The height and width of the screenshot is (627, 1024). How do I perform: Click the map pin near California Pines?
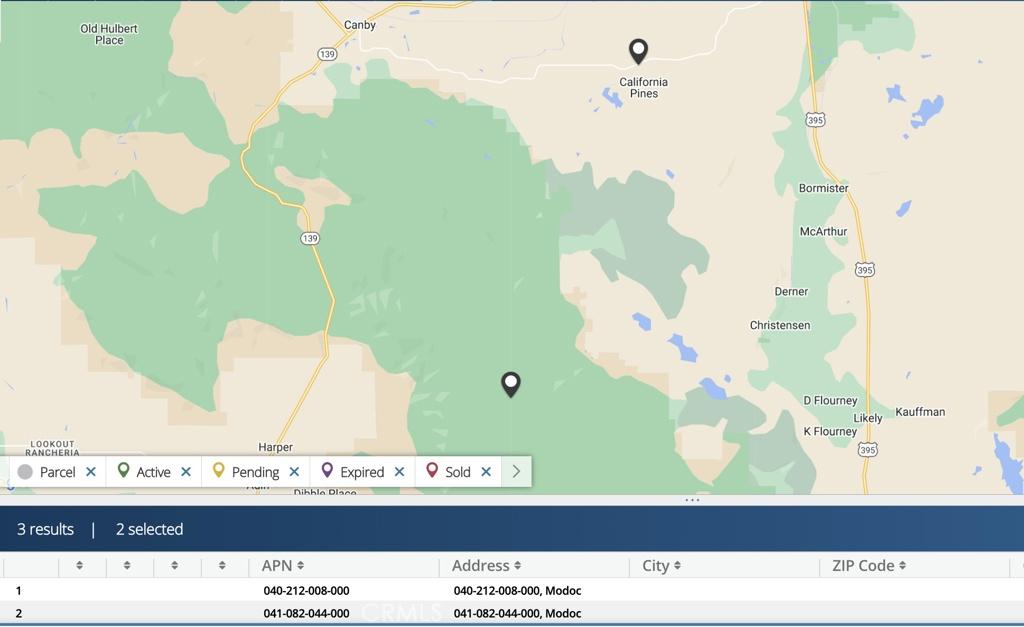pyautogui.click(x=638, y=50)
